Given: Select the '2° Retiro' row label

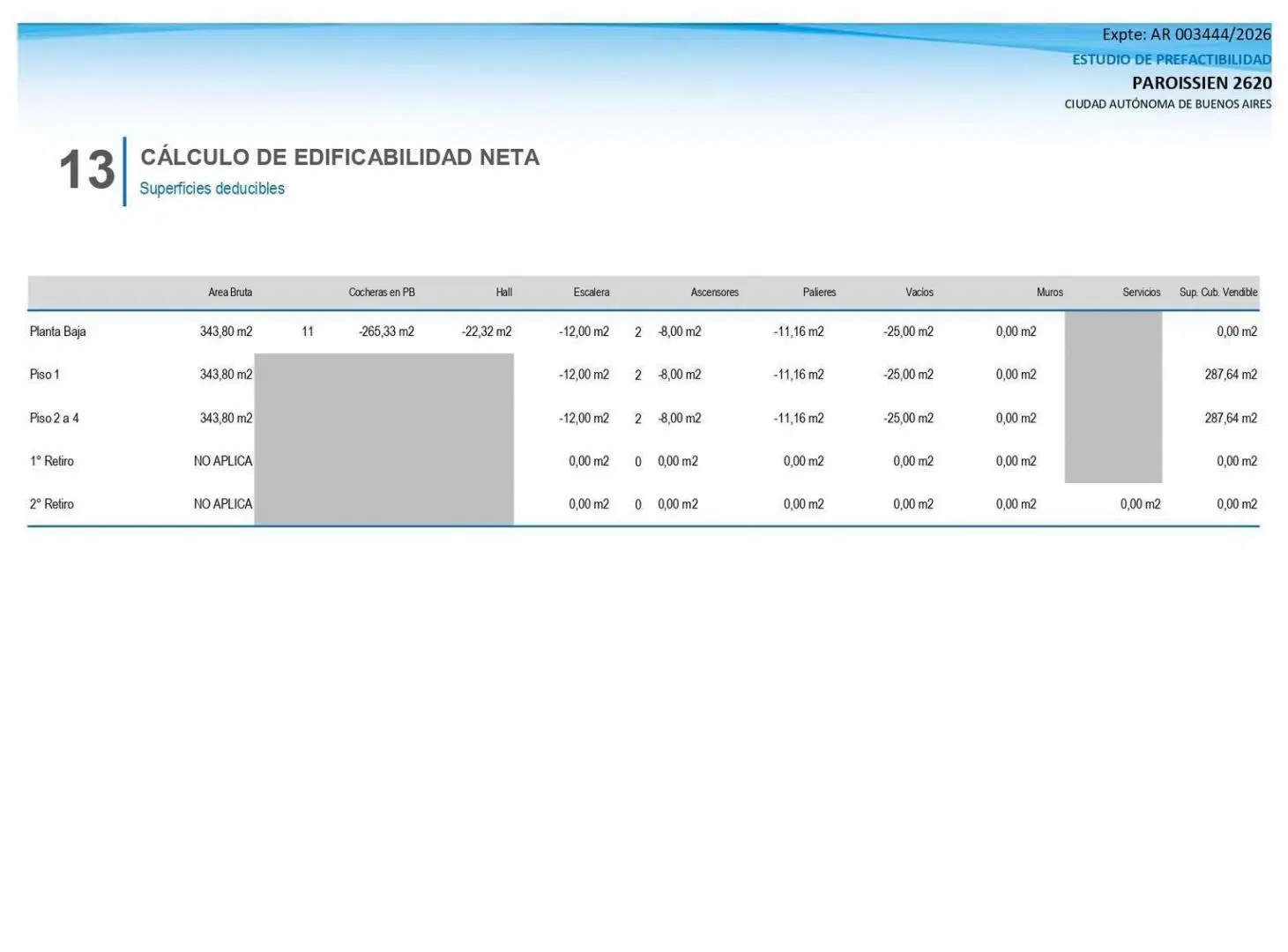Looking at the screenshot, I should [x=52, y=505].
